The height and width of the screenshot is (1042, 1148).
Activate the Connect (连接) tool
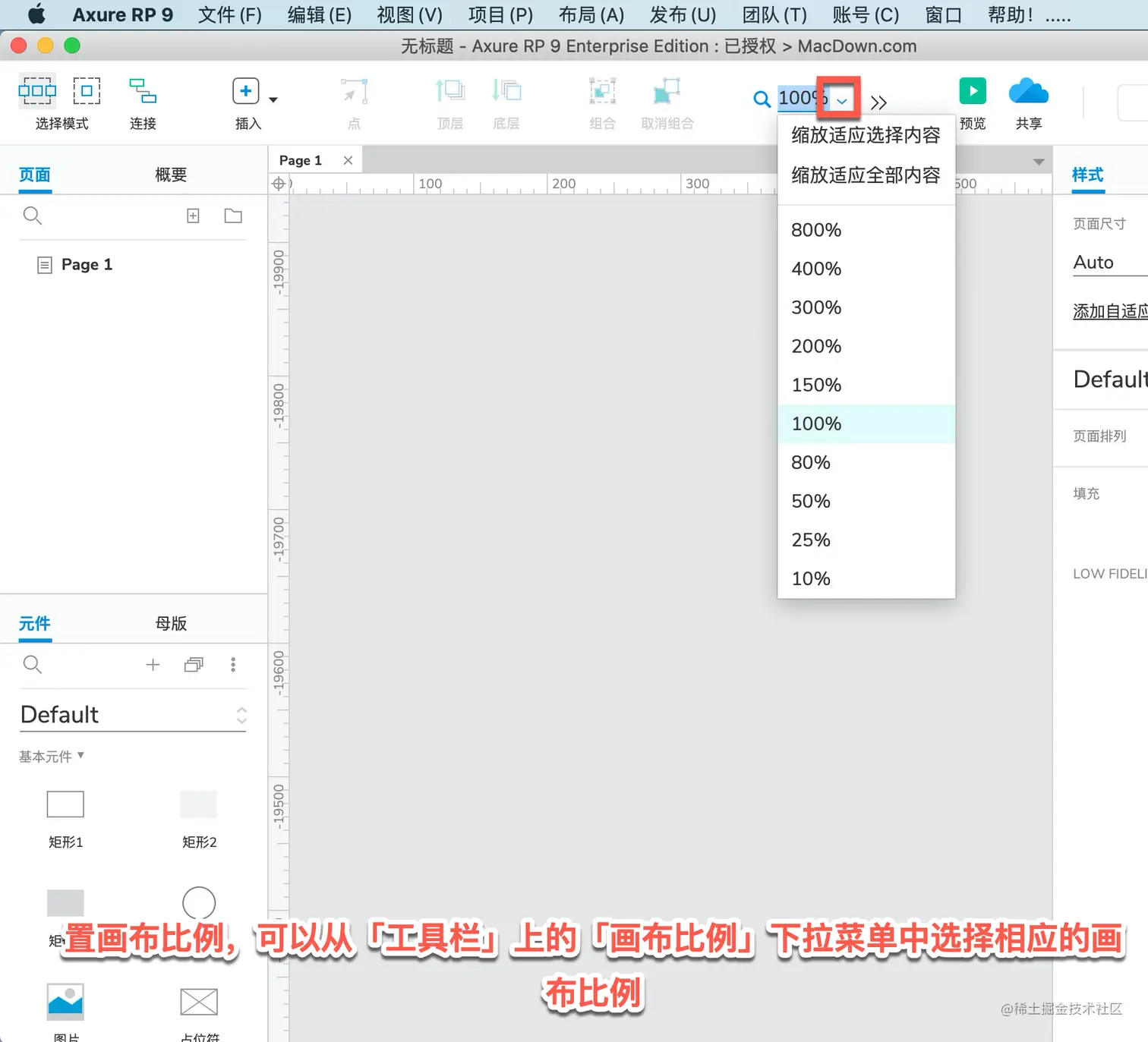(143, 91)
